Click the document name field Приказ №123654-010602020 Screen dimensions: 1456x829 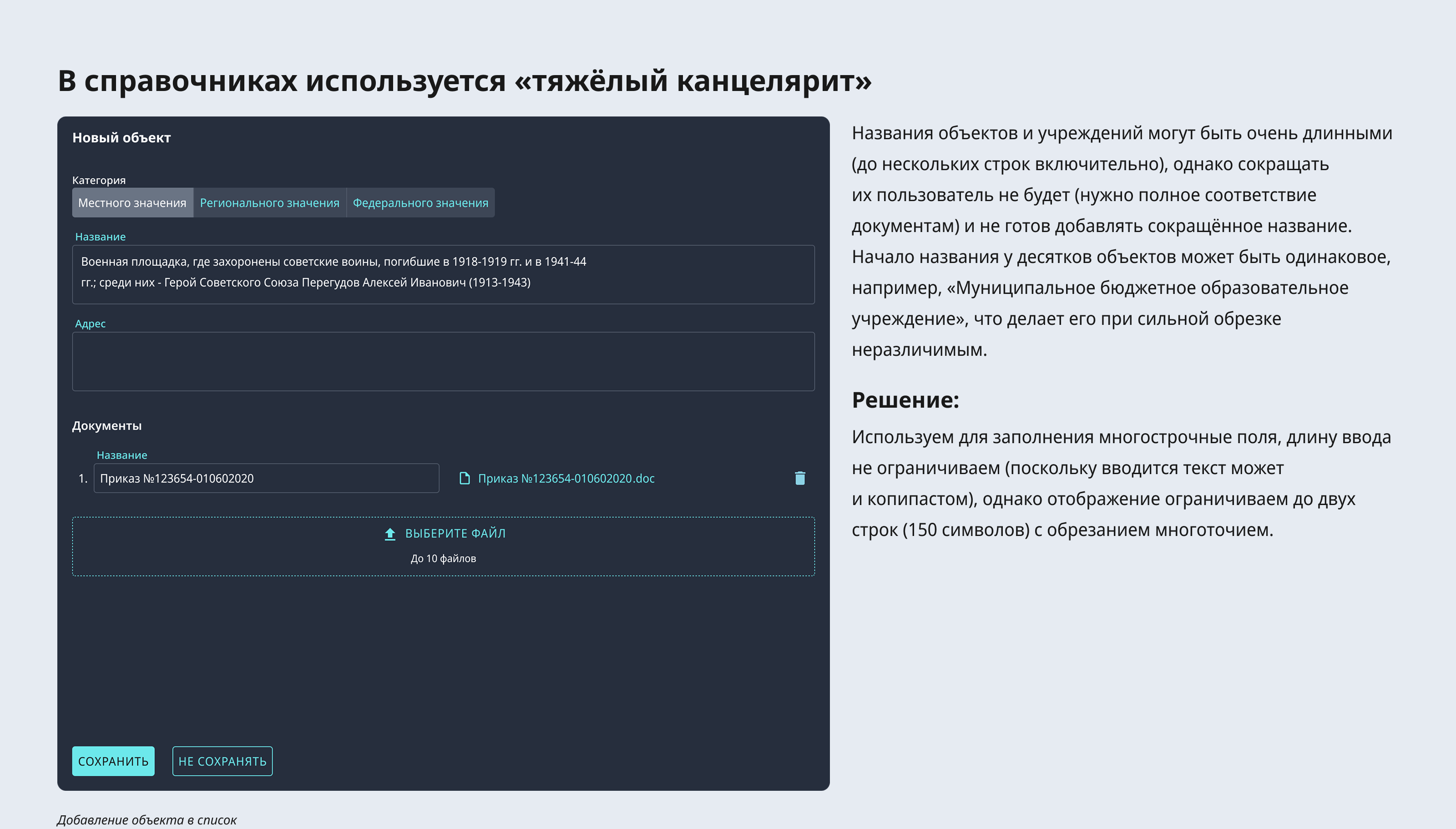[266, 478]
